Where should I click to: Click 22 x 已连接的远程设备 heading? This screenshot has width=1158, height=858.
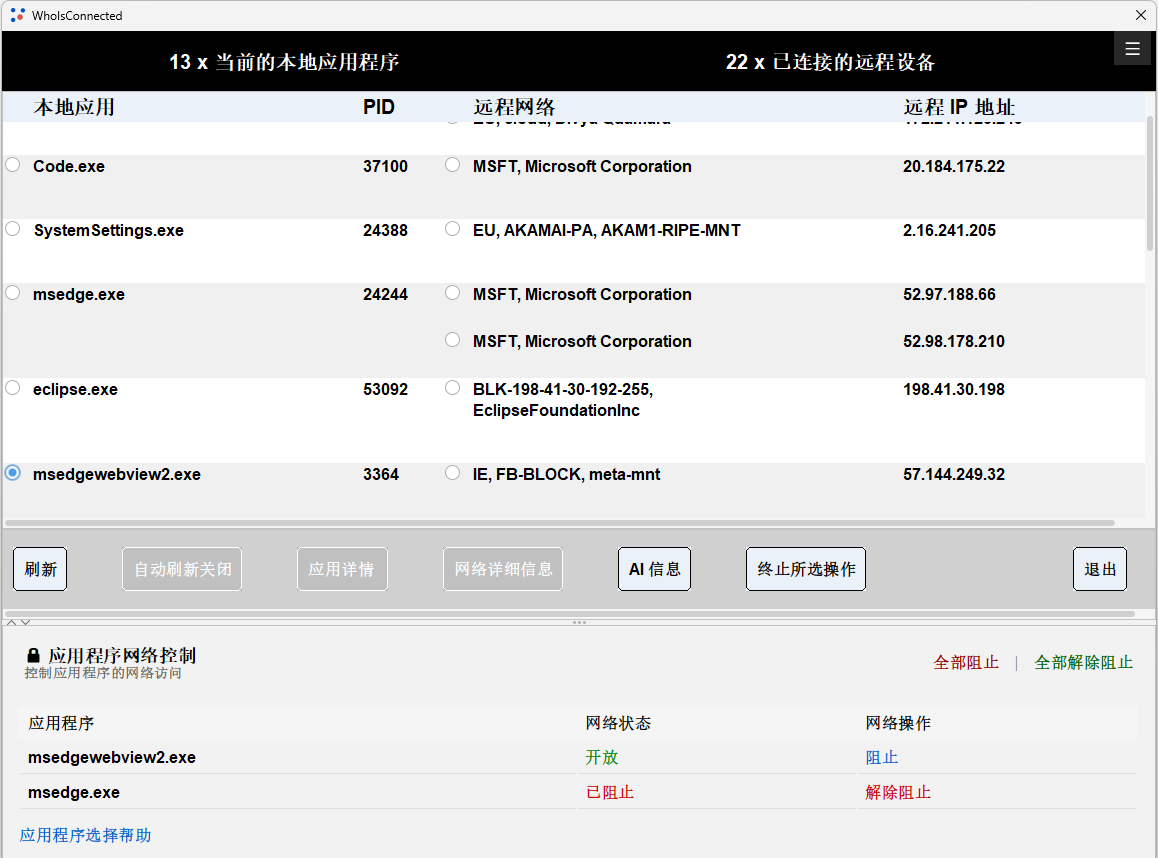[830, 62]
